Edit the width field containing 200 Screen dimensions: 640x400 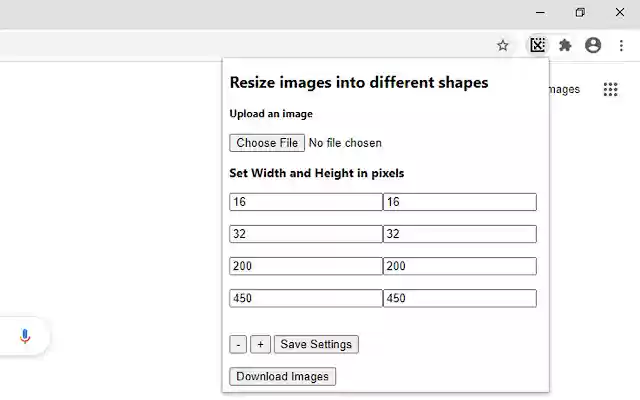coord(306,266)
